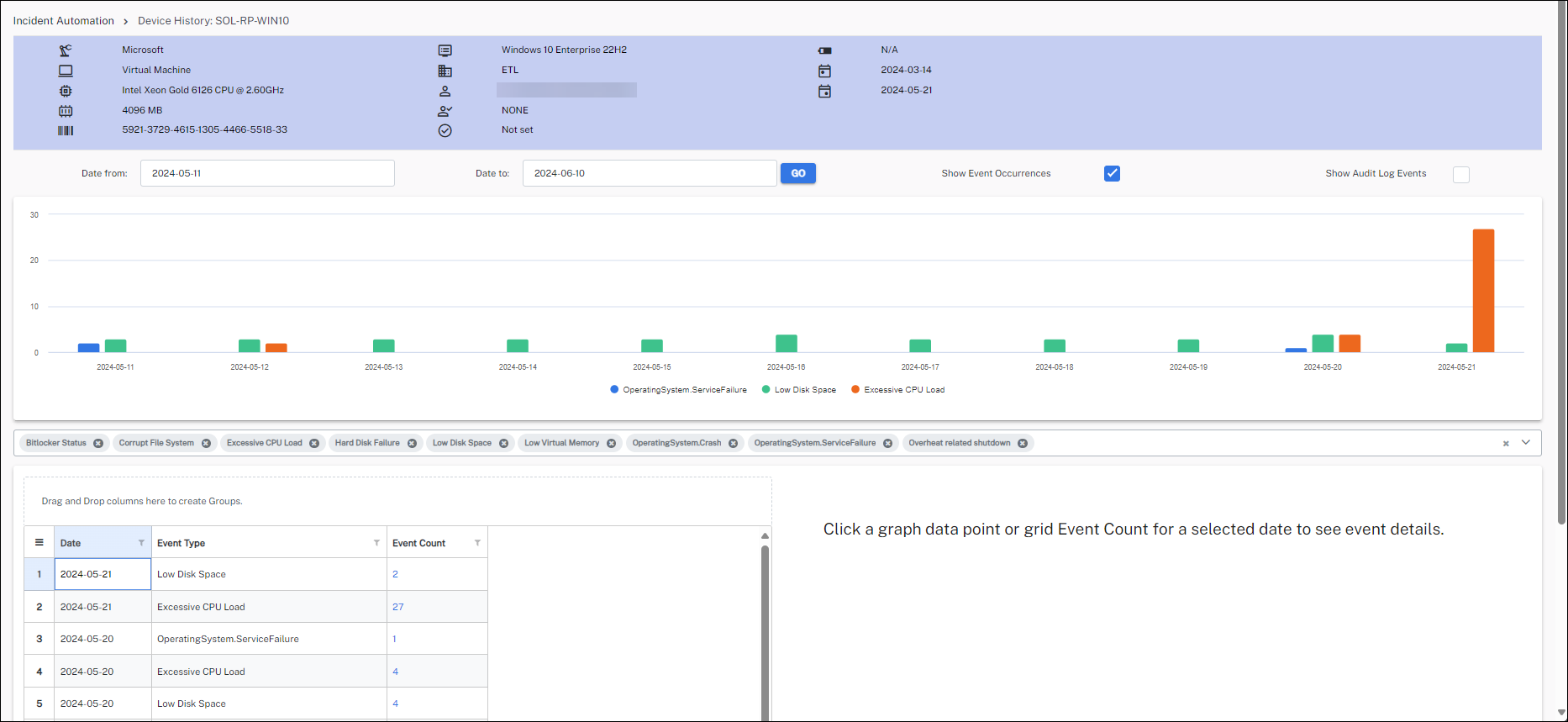
Task: Clear all event type filters
Action: coord(1506,443)
